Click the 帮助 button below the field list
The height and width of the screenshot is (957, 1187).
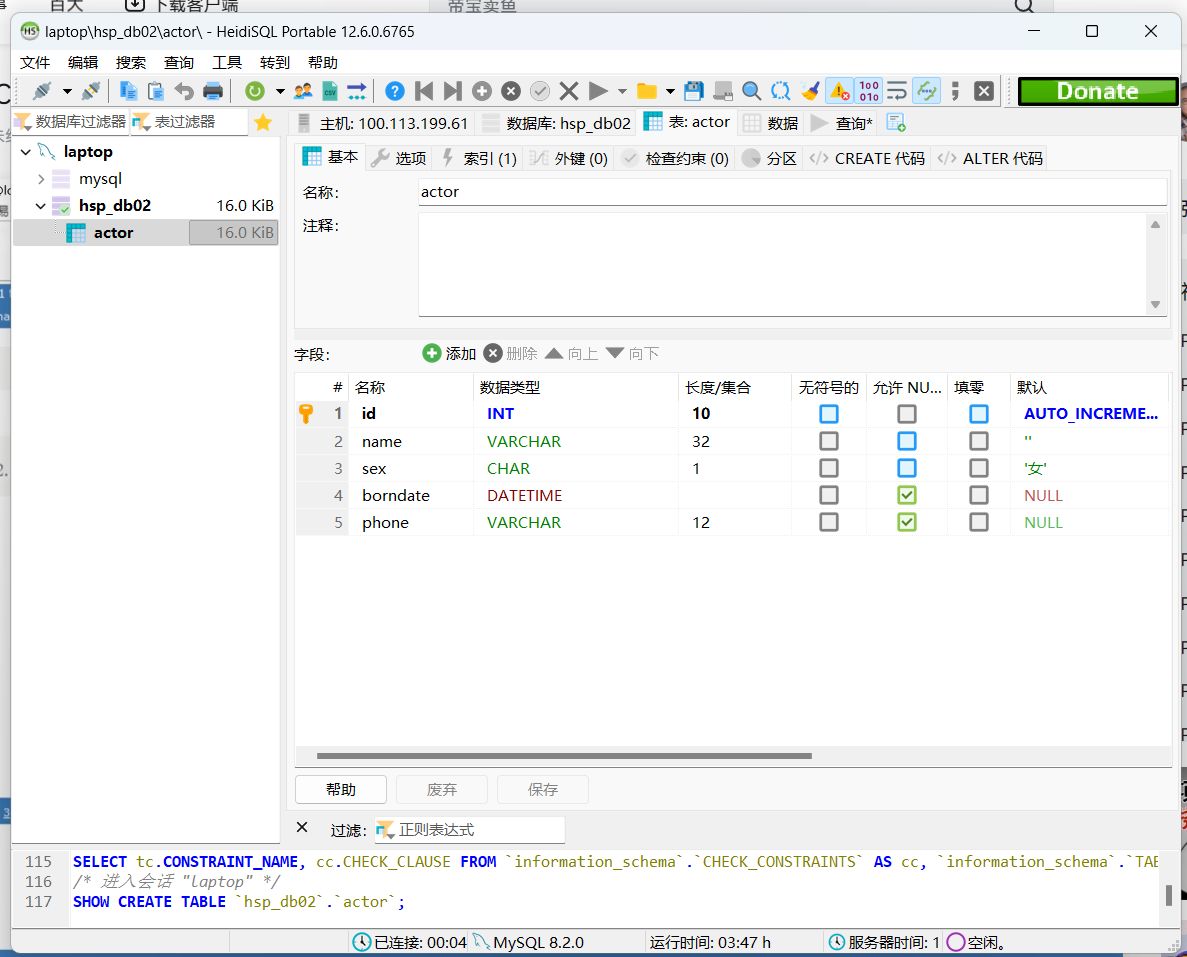pos(341,789)
